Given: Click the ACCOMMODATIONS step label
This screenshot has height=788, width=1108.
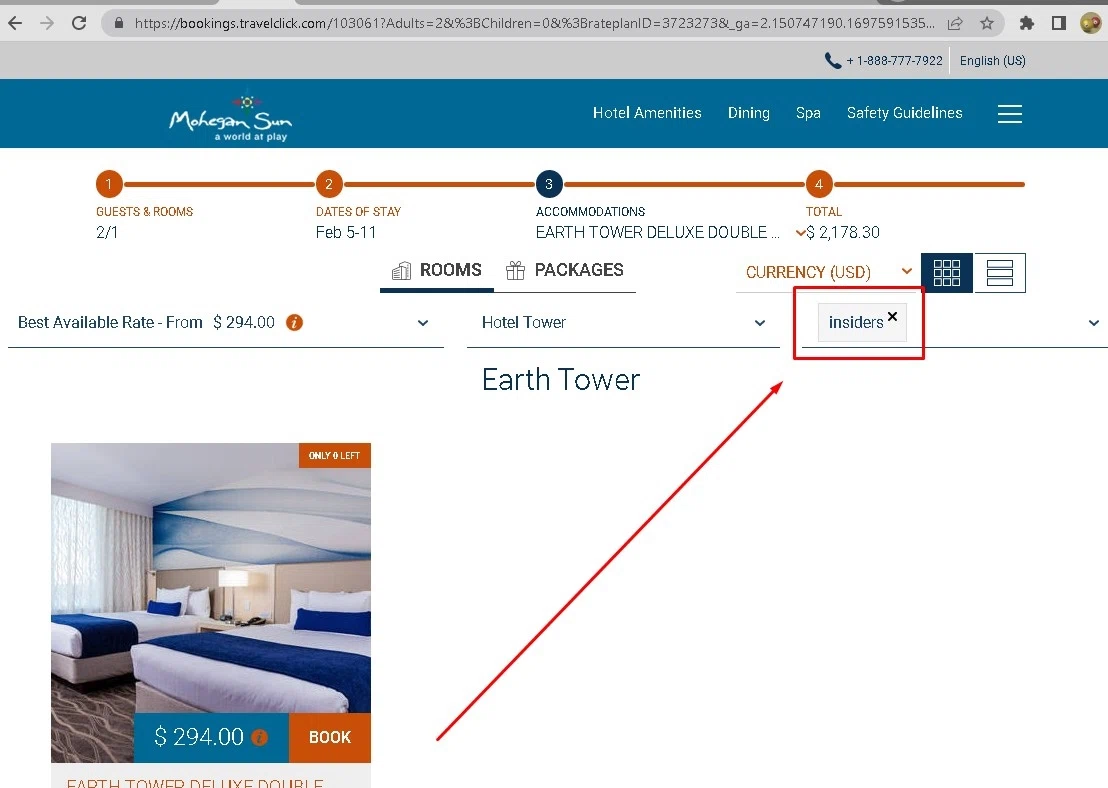Looking at the screenshot, I should [590, 212].
